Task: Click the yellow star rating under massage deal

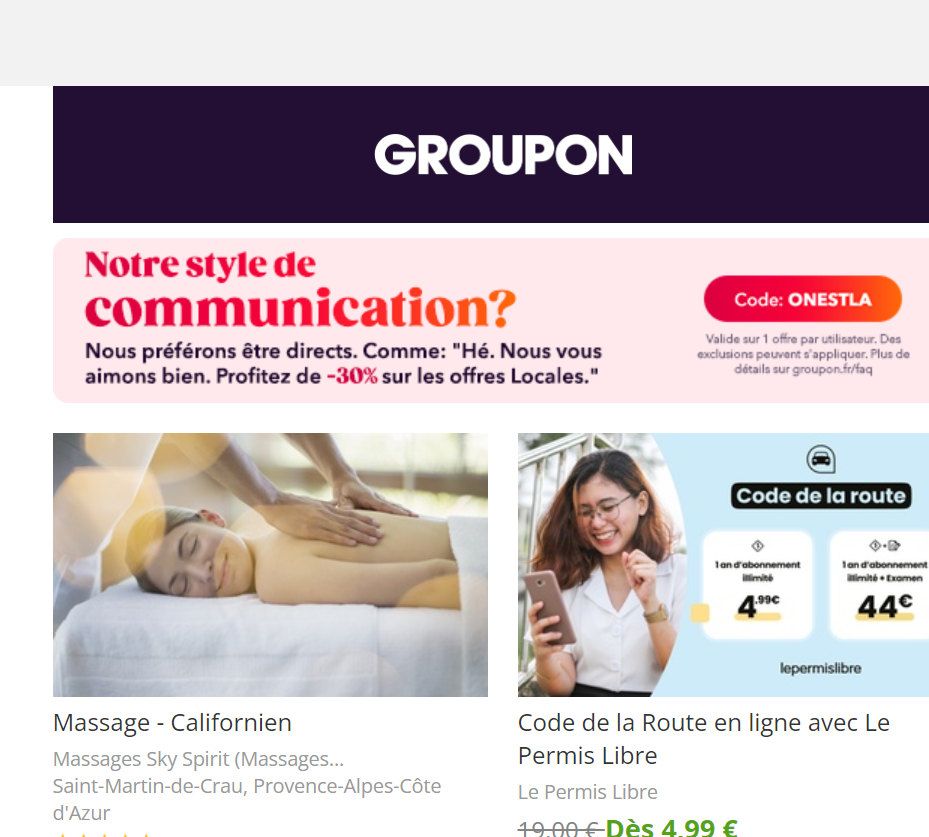Action: coord(104,834)
